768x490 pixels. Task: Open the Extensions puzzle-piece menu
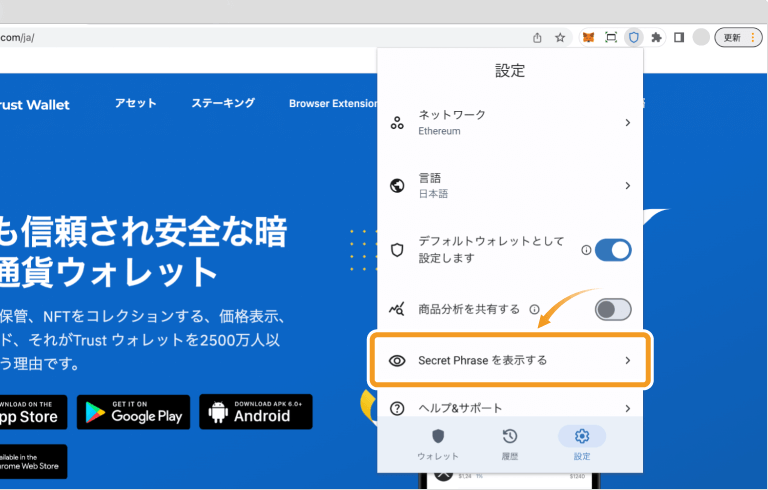click(656, 37)
